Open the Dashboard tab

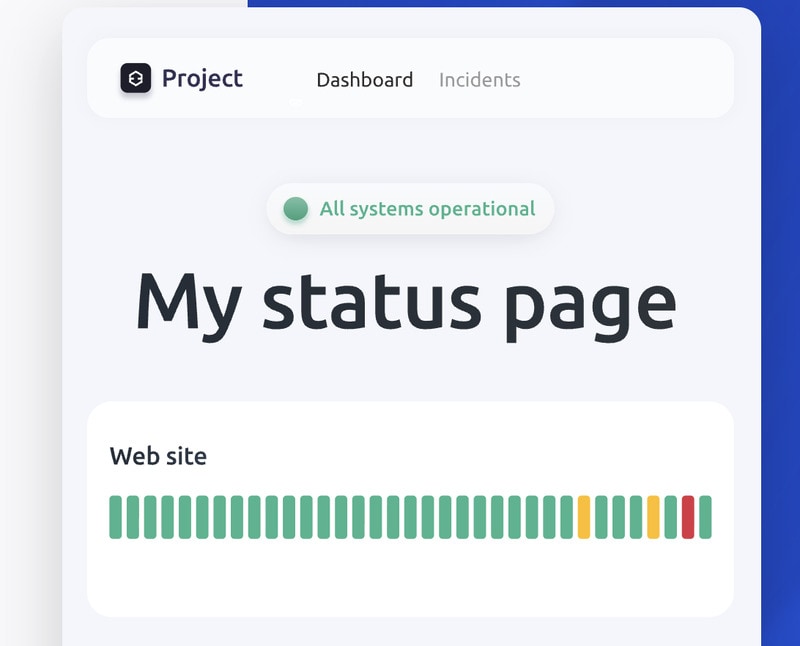[x=364, y=80]
